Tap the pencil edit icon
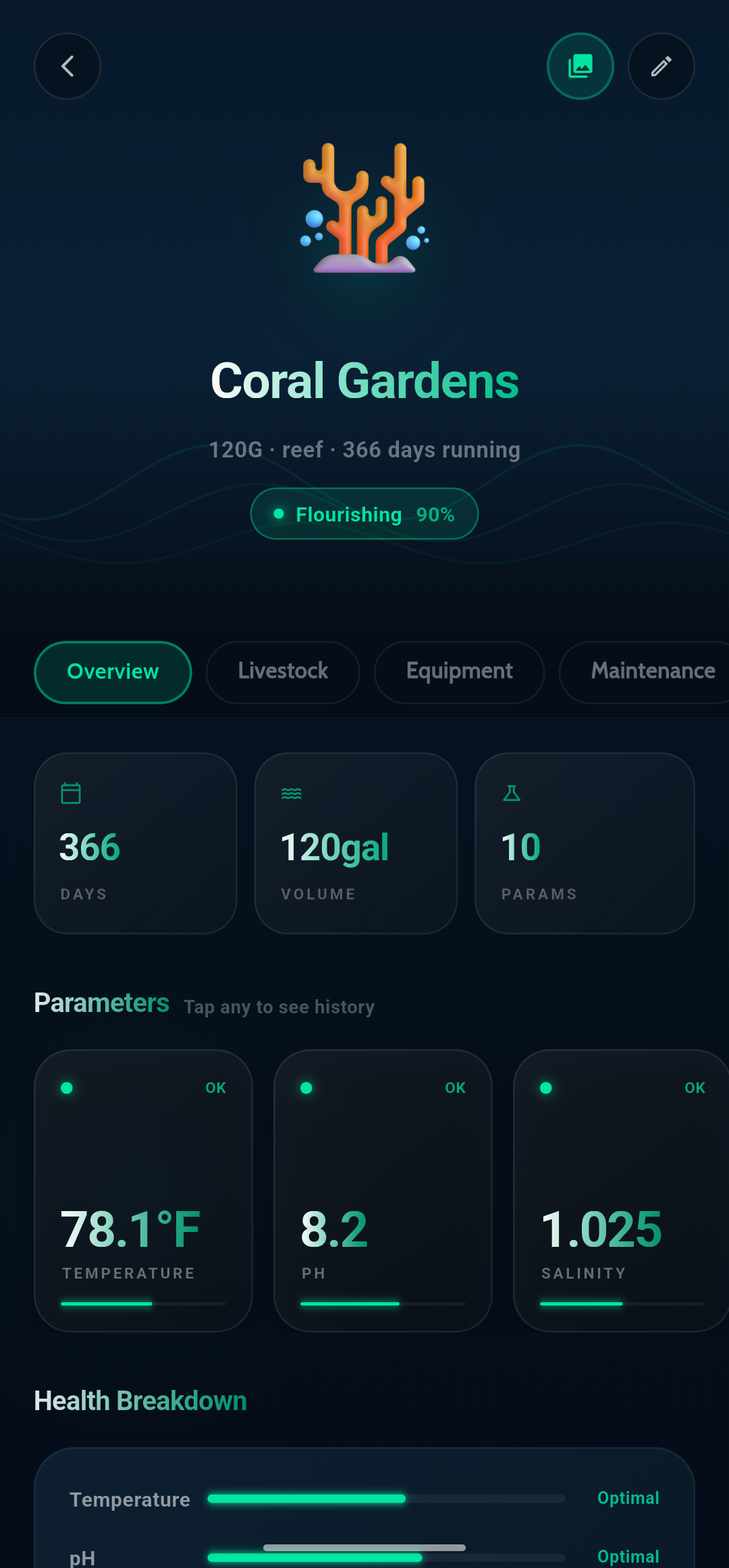The height and width of the screenshot is (1568, 729). [661, 66]
